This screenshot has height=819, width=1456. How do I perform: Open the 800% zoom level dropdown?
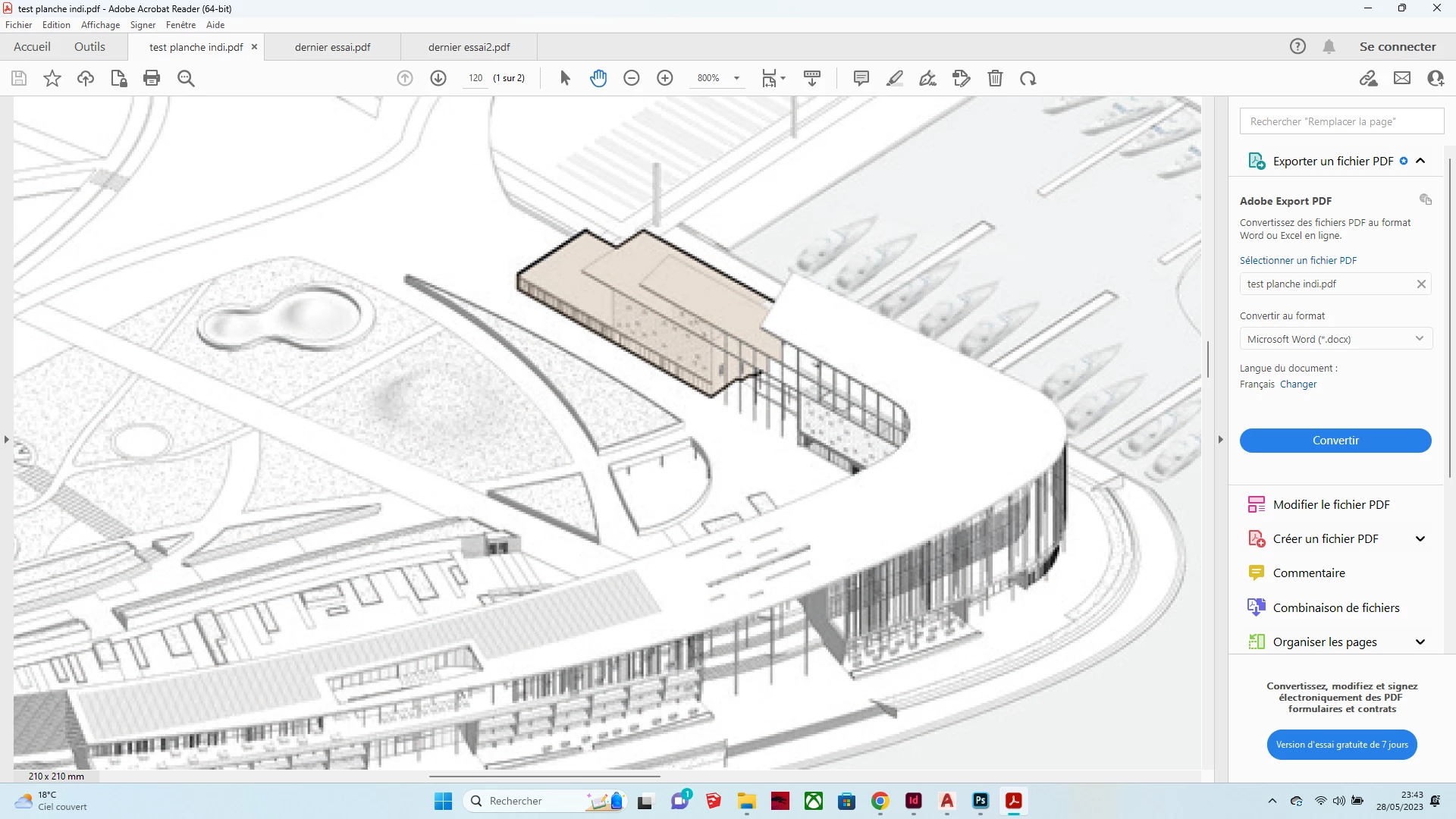(736, 78)
